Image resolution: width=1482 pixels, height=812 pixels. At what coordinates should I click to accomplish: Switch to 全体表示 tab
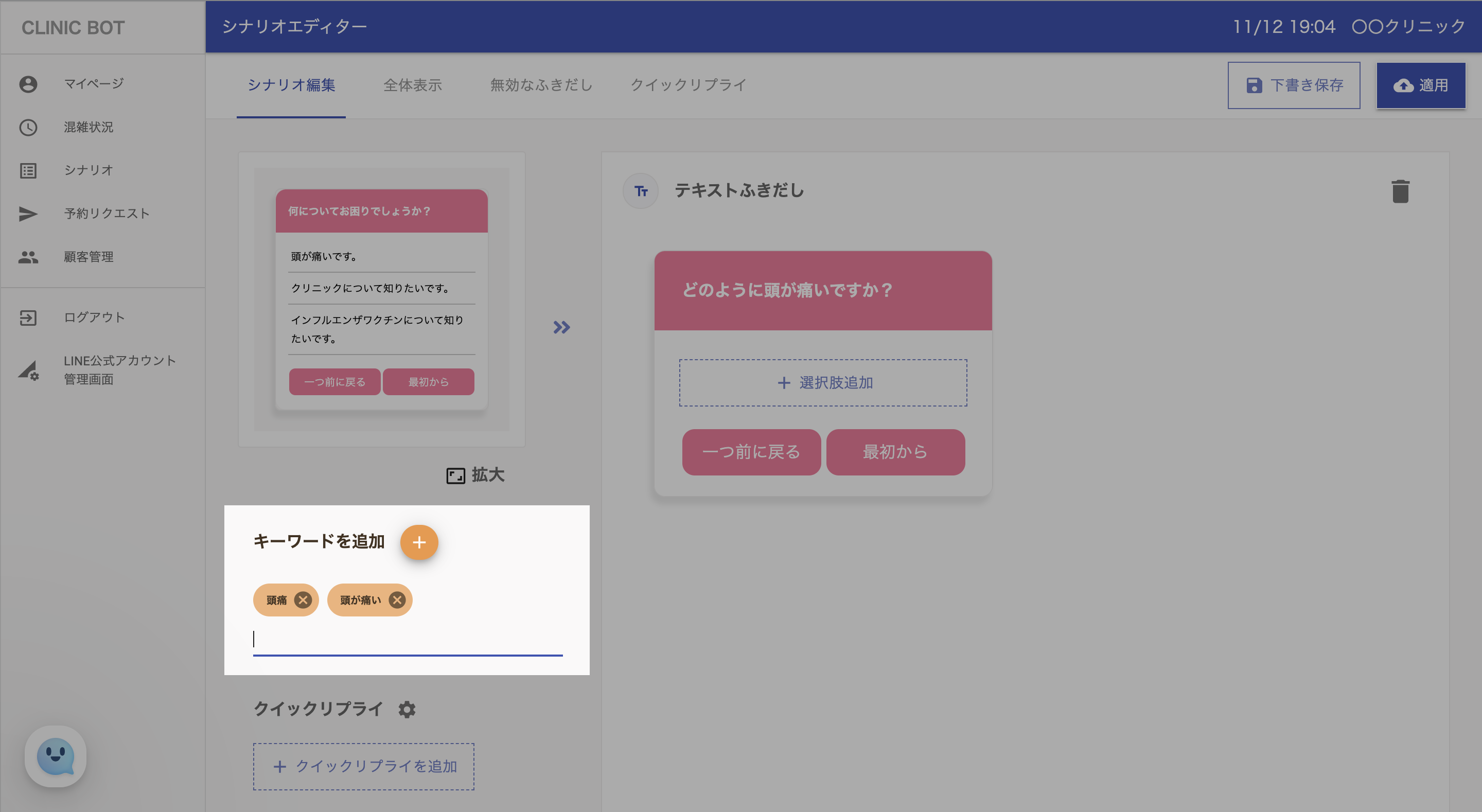(413, 85)
